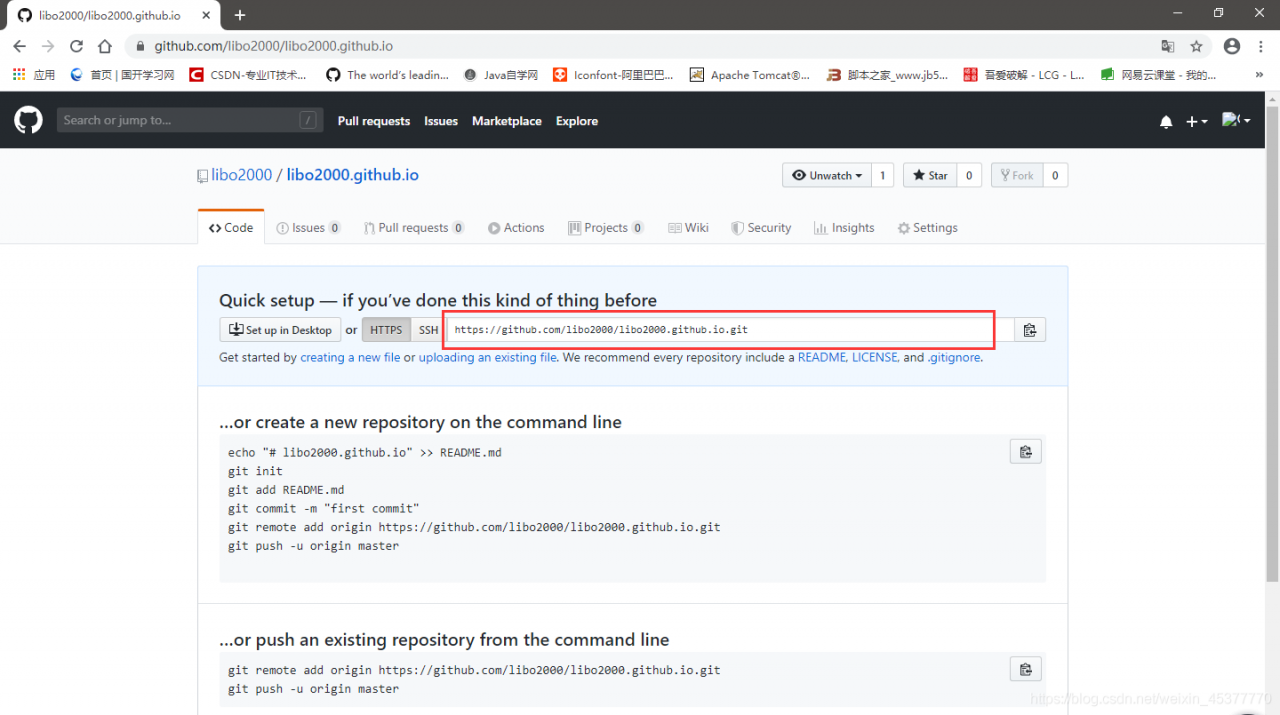The height and width of the screenshot is (715, 1280).
Task: Open the CSDN bookmark
Action: coord(248,75)
